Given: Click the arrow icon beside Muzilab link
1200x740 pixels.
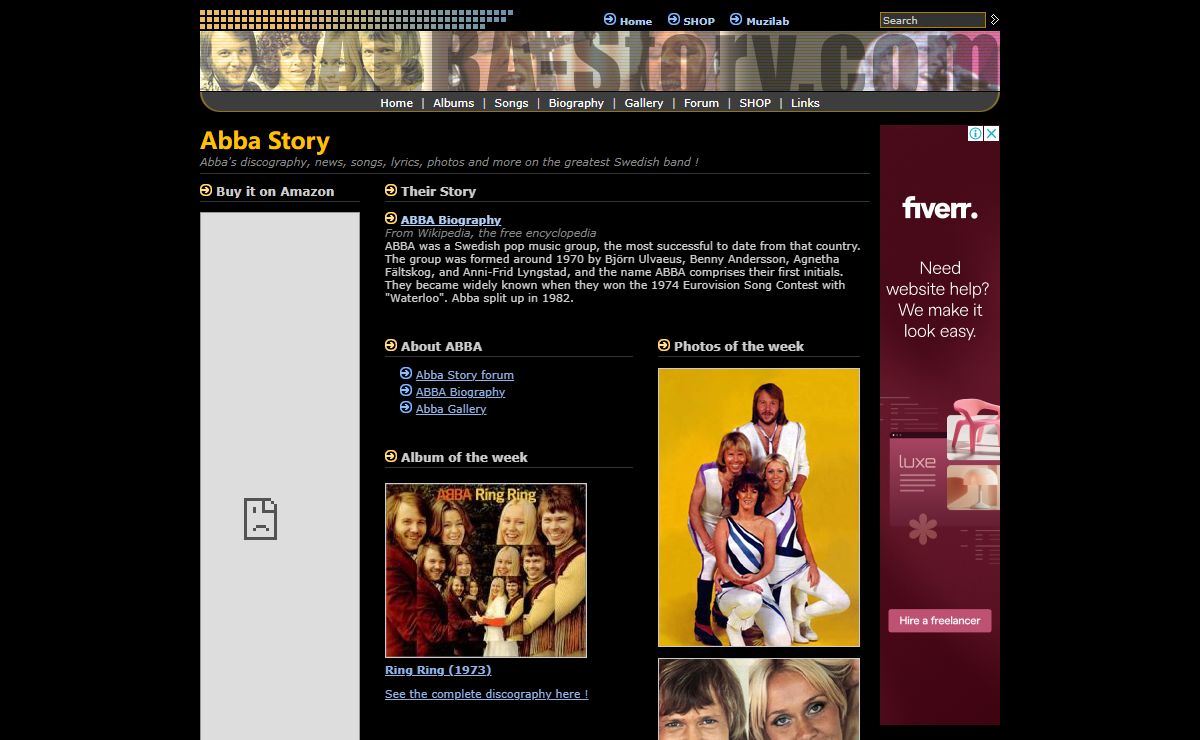Looking at the screenshot, I should (736, 19).
